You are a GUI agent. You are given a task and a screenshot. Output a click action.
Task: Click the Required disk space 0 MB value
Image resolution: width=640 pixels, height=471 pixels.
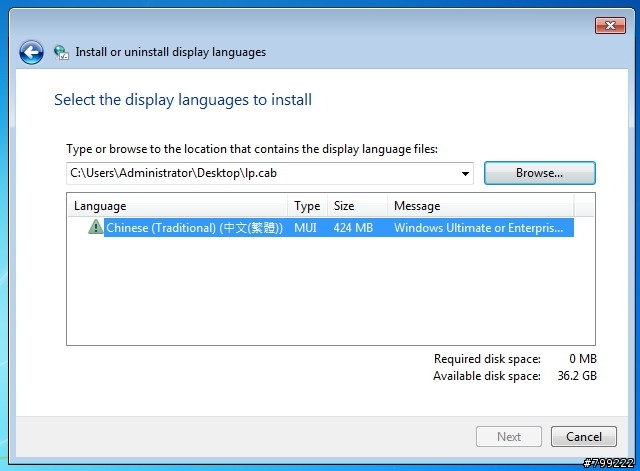pos(583,359)
